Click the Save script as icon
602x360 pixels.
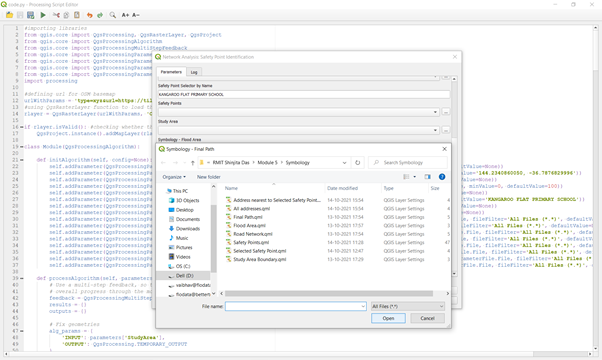pyautogui.click(x=31, y=15)
